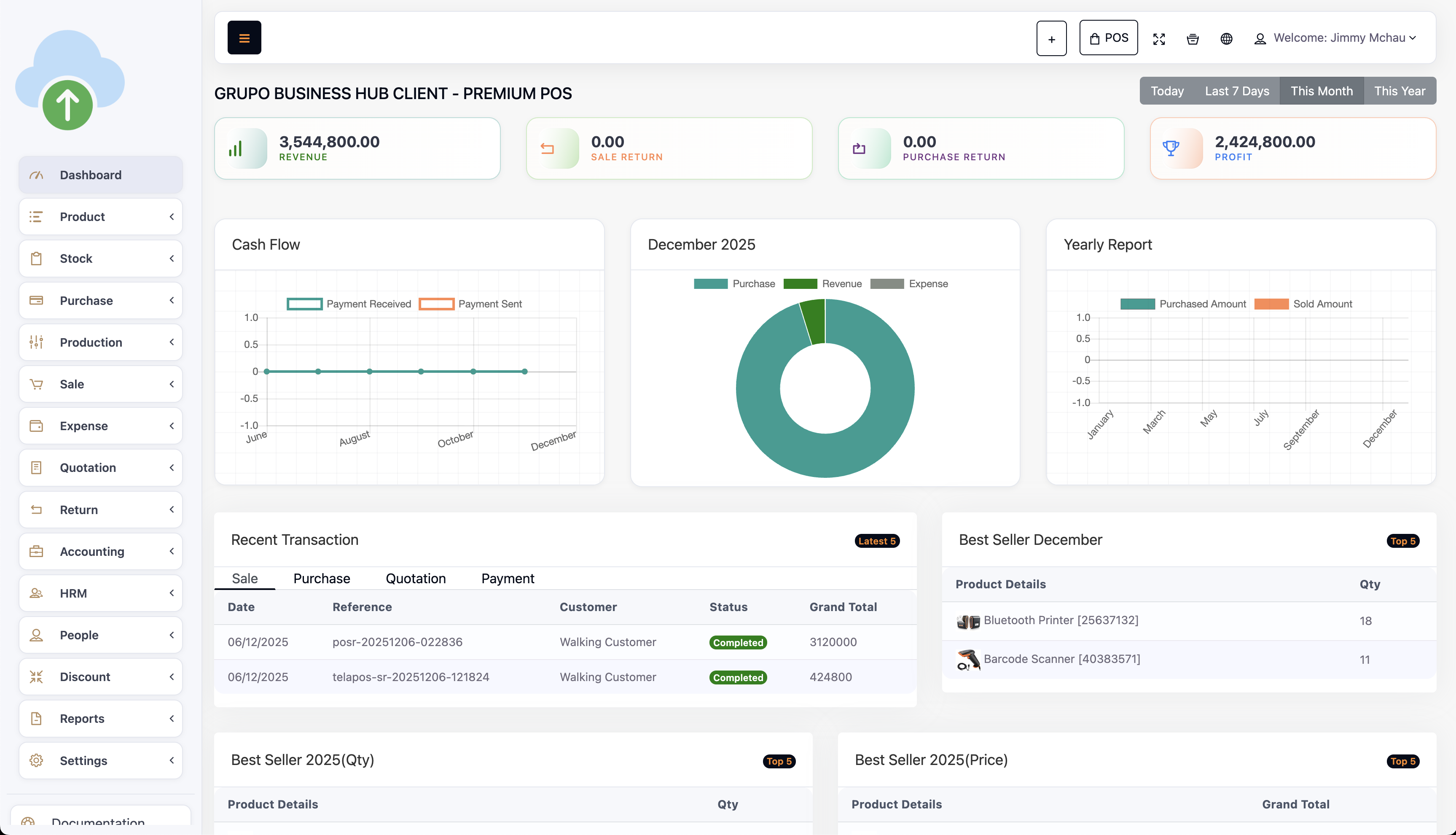Toggle Payment Received legend in Cash Flow
Viewport: 1456px width, 835px height.
pyautogui.click(x=349, y=304)
